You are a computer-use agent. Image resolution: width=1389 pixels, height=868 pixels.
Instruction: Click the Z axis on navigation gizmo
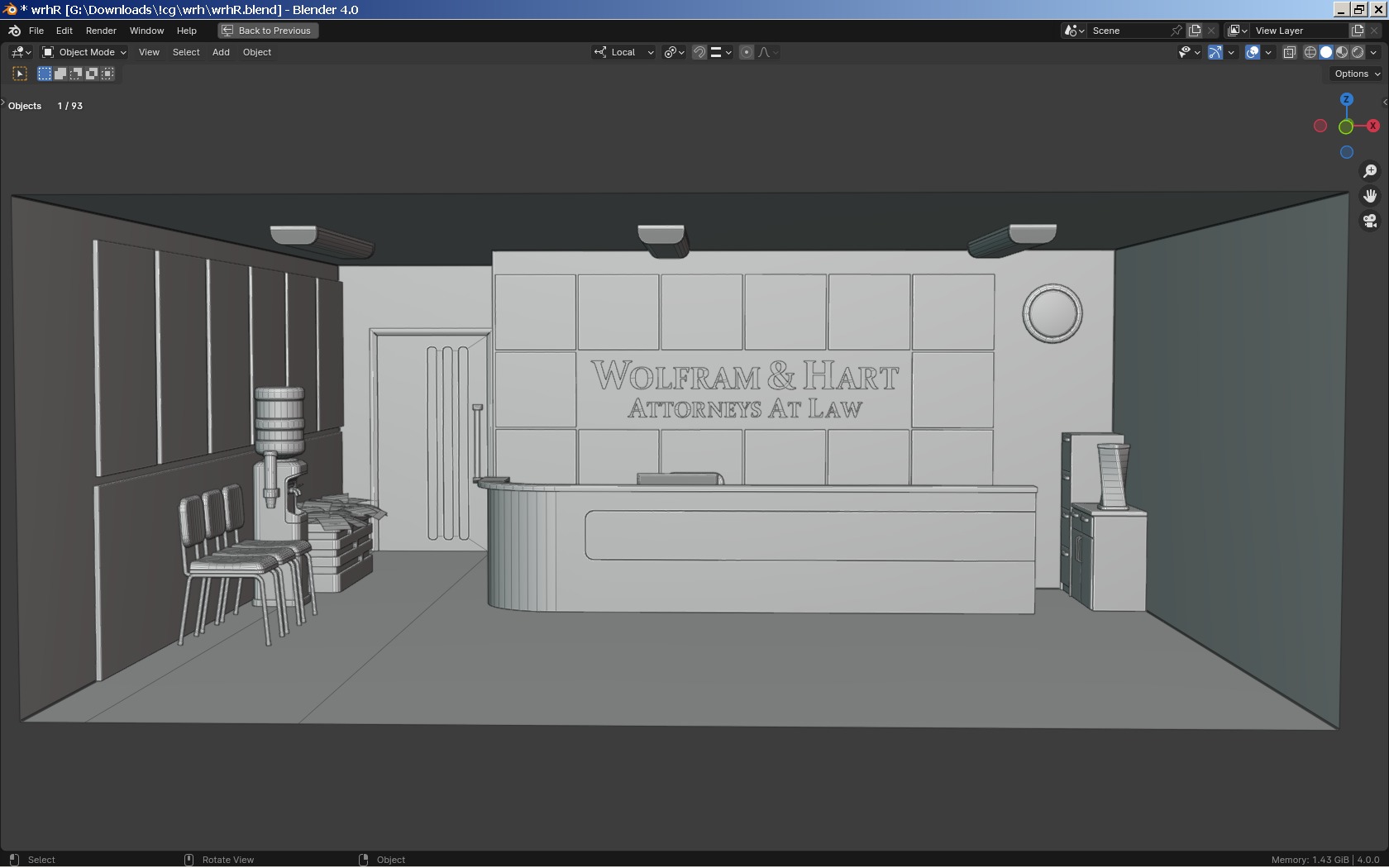pyautogui.click(x=1346, y=100)
